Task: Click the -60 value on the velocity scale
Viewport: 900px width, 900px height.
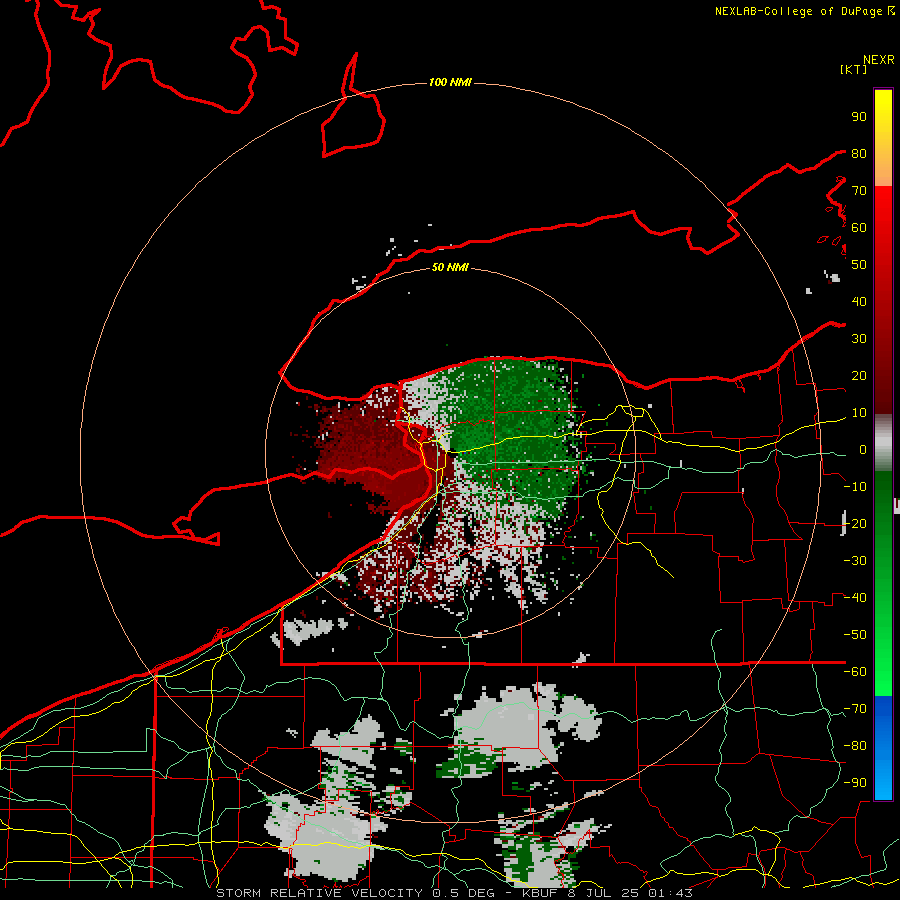Action: [855, 672]
